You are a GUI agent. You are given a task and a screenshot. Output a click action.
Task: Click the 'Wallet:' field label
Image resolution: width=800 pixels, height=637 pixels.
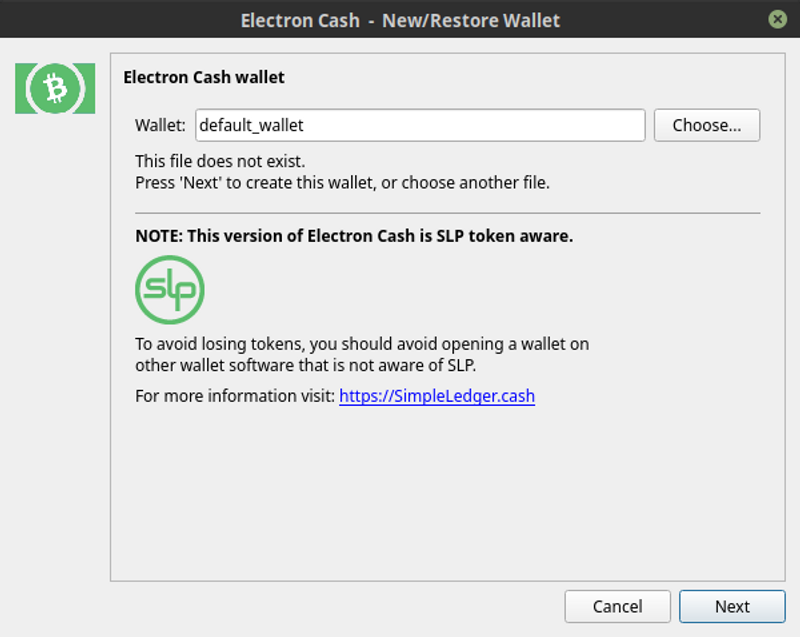pyautogui.click(x=160, y=125)
